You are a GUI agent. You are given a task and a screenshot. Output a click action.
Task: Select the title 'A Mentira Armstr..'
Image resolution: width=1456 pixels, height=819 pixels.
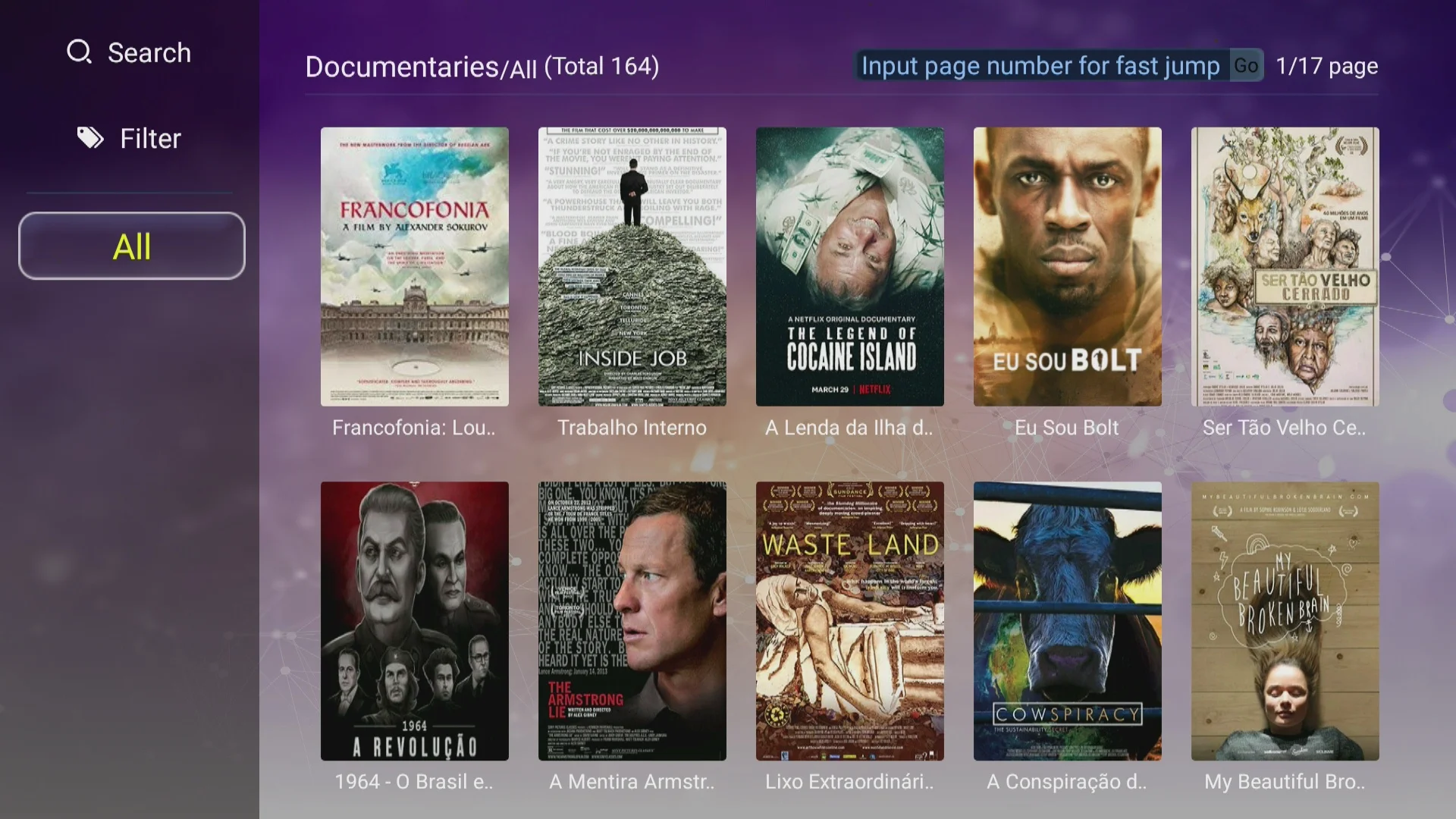pyautogui.click(x=632, y=782)
